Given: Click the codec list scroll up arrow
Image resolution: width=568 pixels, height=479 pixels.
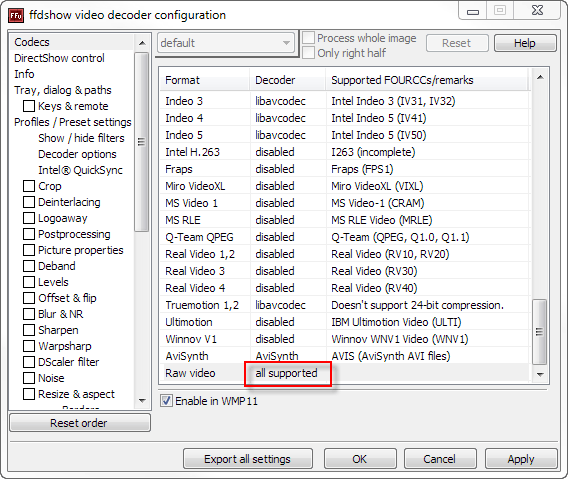Looking at the screenshot, I should coord(540,77).
